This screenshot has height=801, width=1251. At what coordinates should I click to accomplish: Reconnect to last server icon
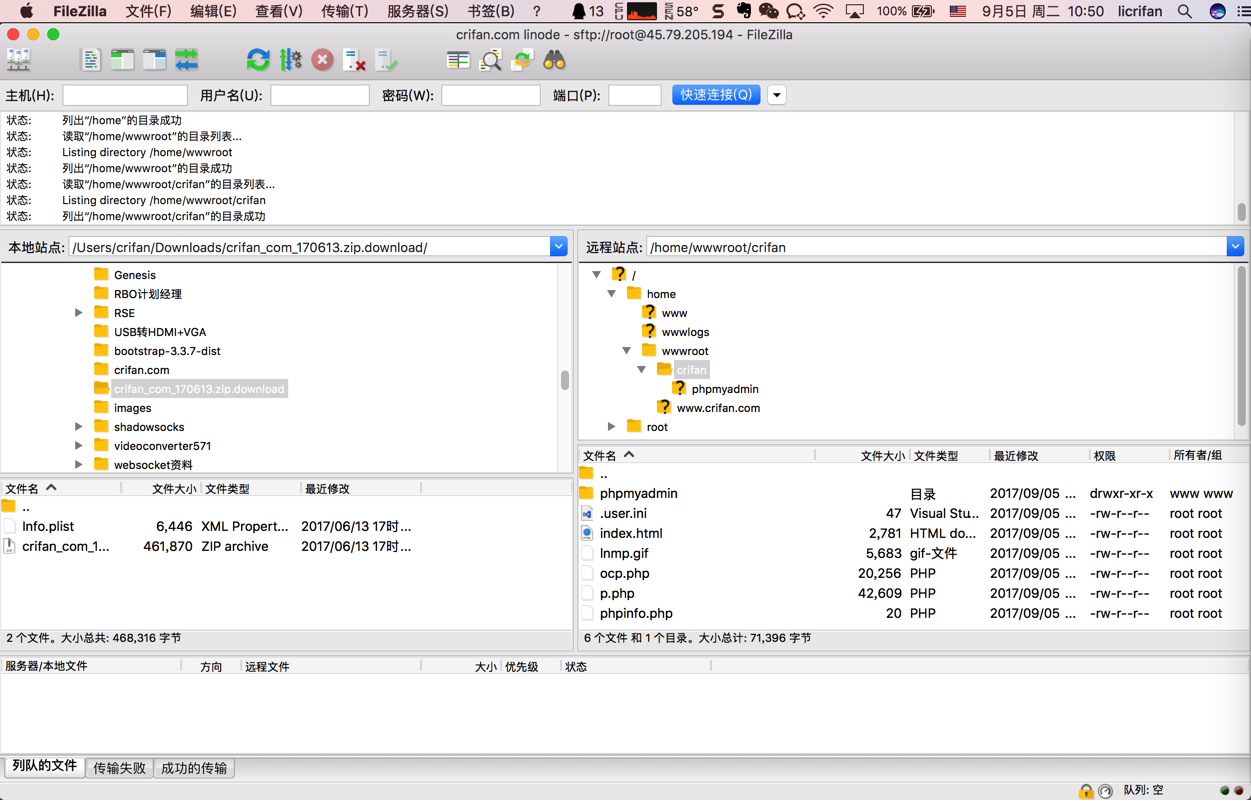point(386,61)
